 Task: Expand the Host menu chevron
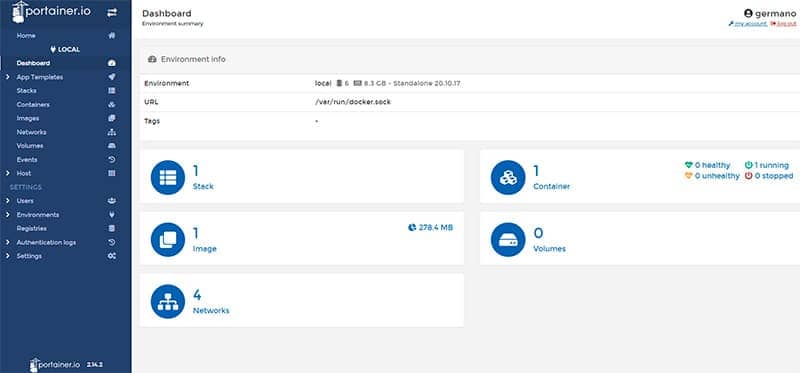8,173
